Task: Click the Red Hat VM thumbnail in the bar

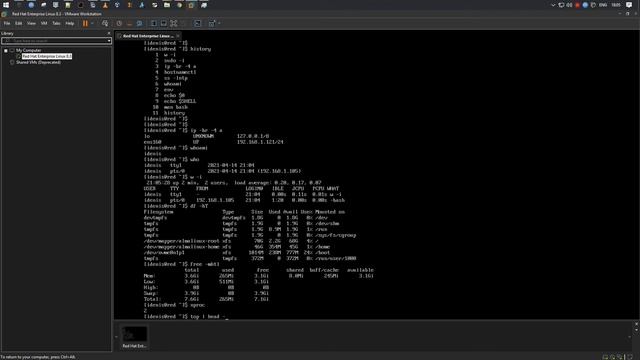Action: point(134,334)
